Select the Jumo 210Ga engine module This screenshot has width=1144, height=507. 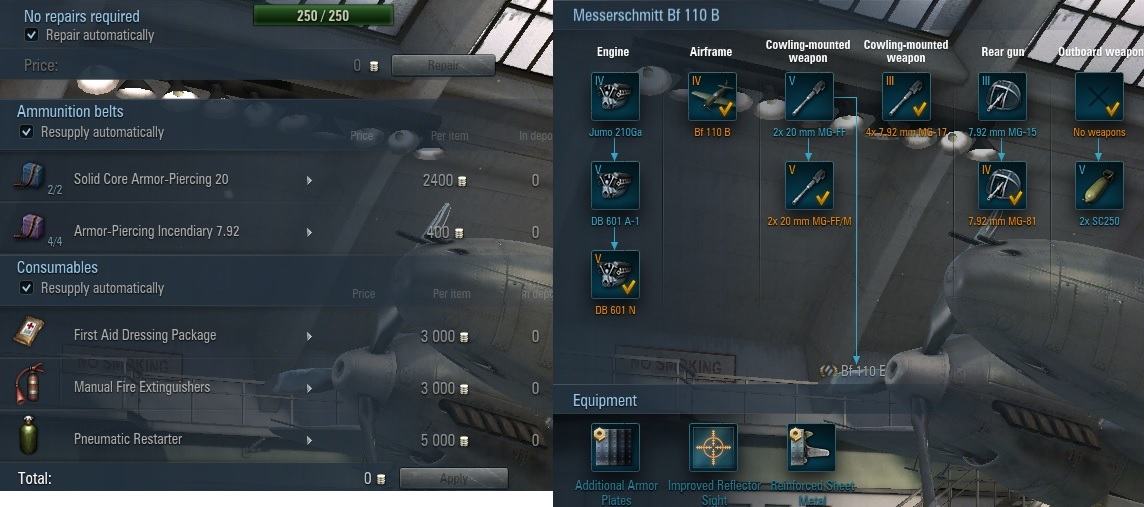[x=615, y=96]
